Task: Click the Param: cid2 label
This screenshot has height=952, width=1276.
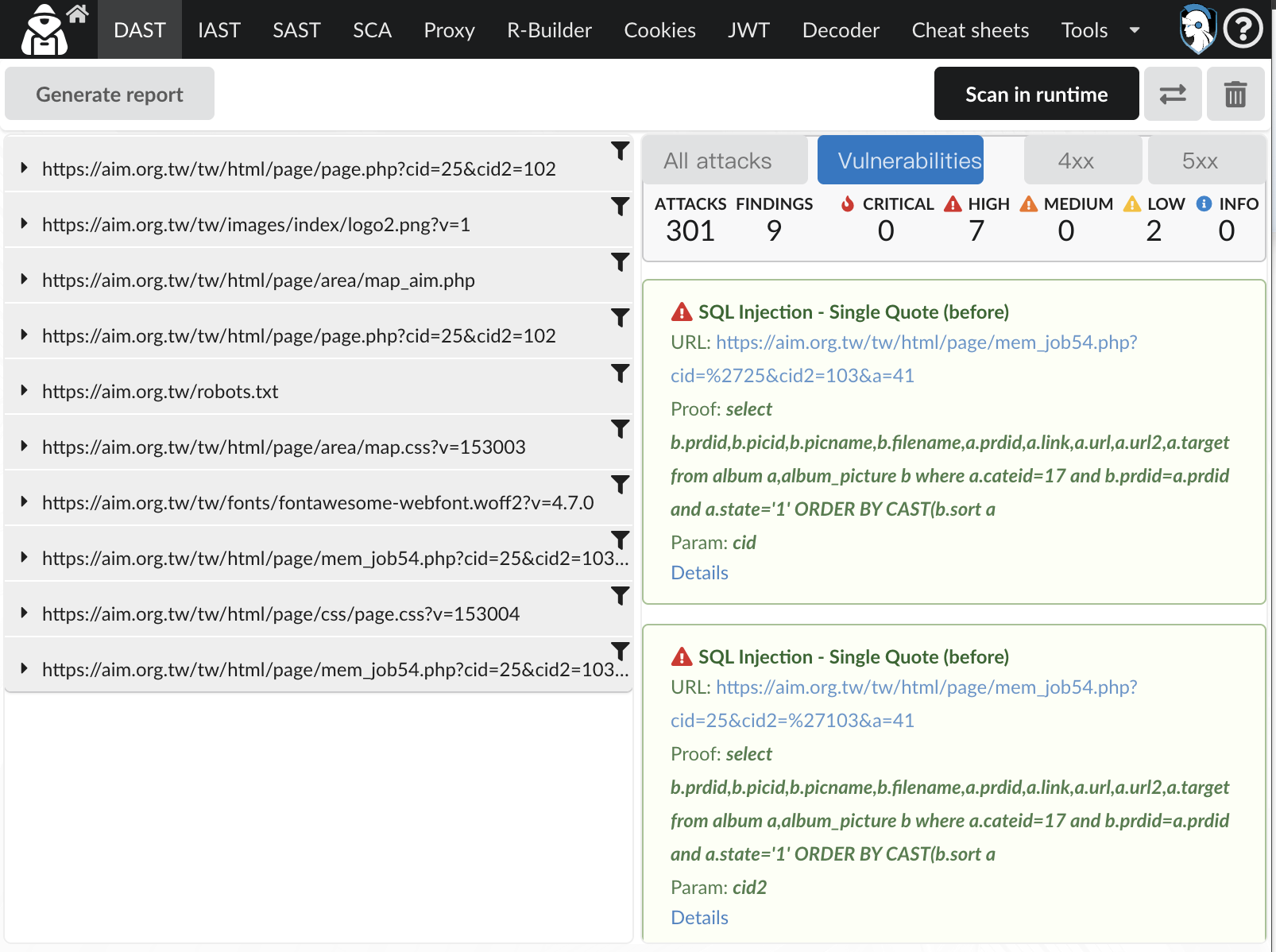Action: click(x=718, y=887)
